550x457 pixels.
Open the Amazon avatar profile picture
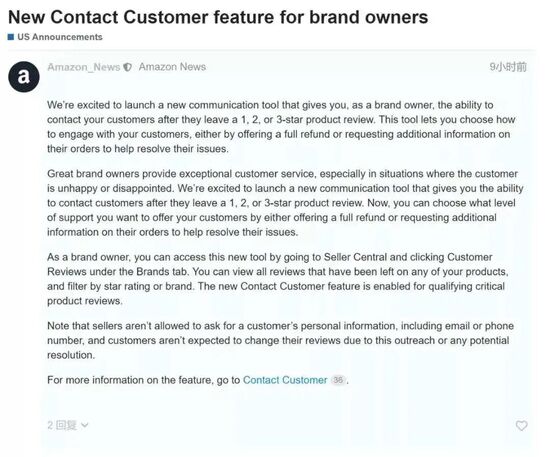pyautogui.click(x=24, y=77)
